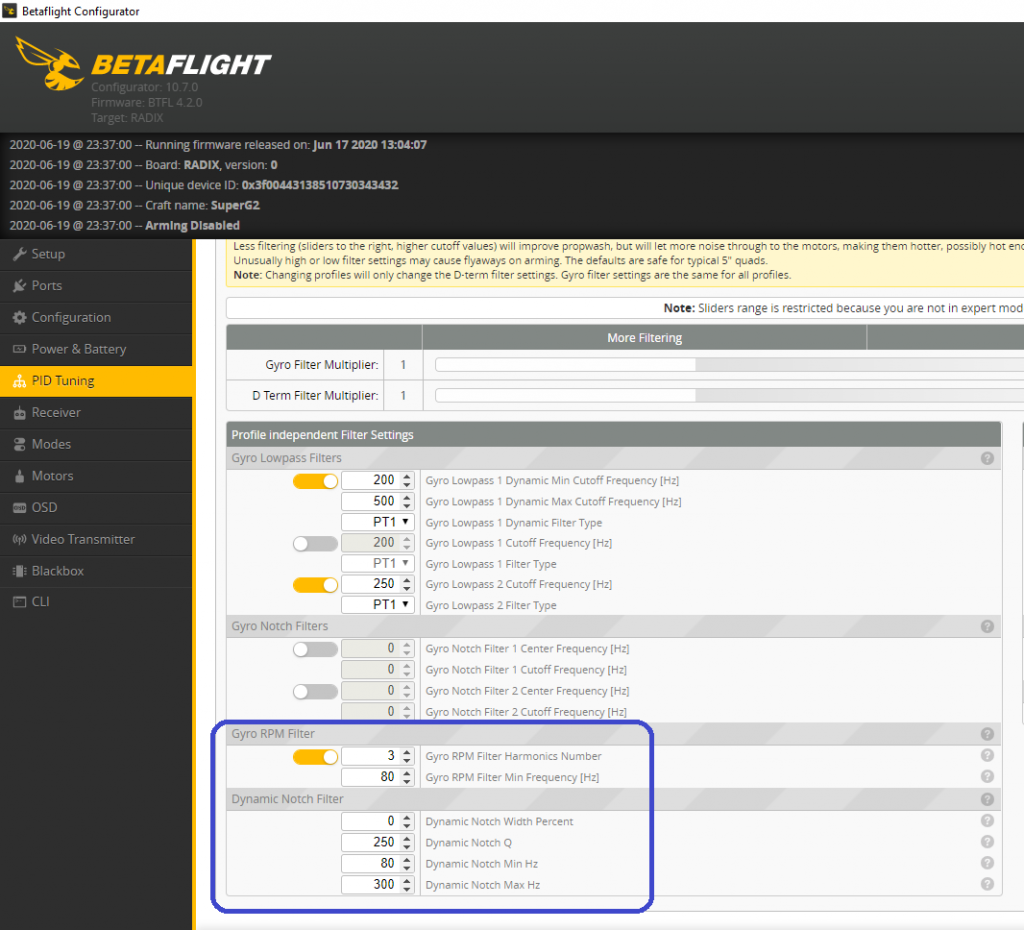Select the Receiver tab
The image size is (1024, 930).
coord(97,413)
